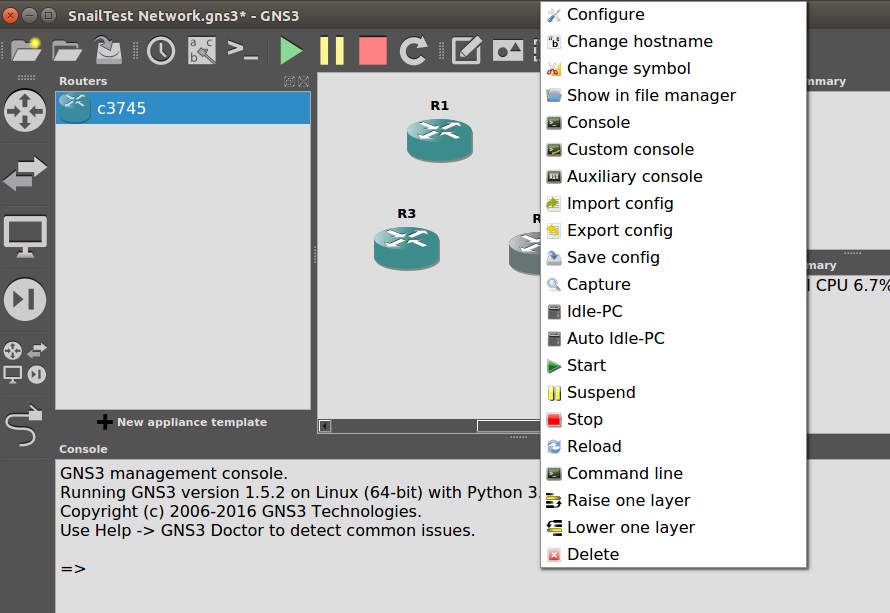This screenshot has width=890, height=613.
Task: Click the console prompt input line
Action: click(73, 568)
